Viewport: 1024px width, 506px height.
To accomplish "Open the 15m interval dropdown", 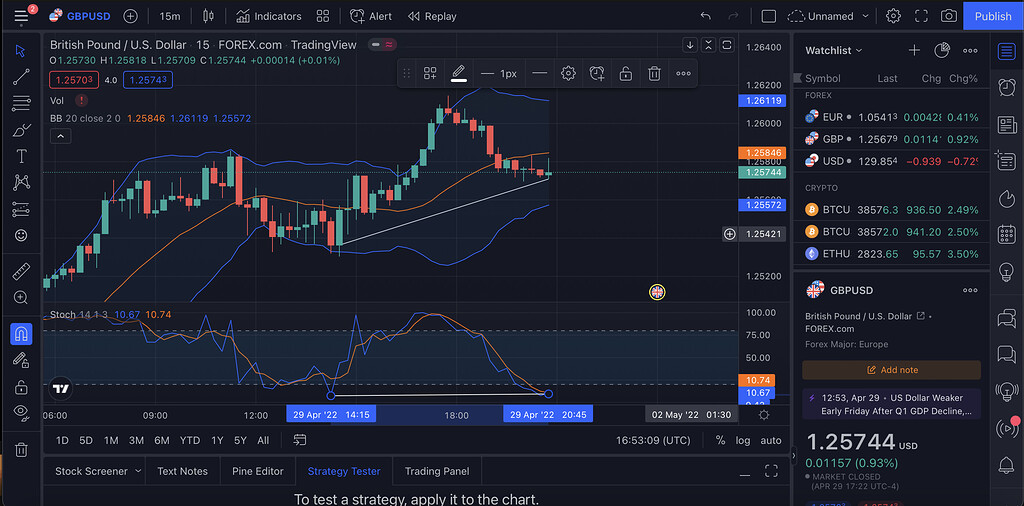I will 170,16.
